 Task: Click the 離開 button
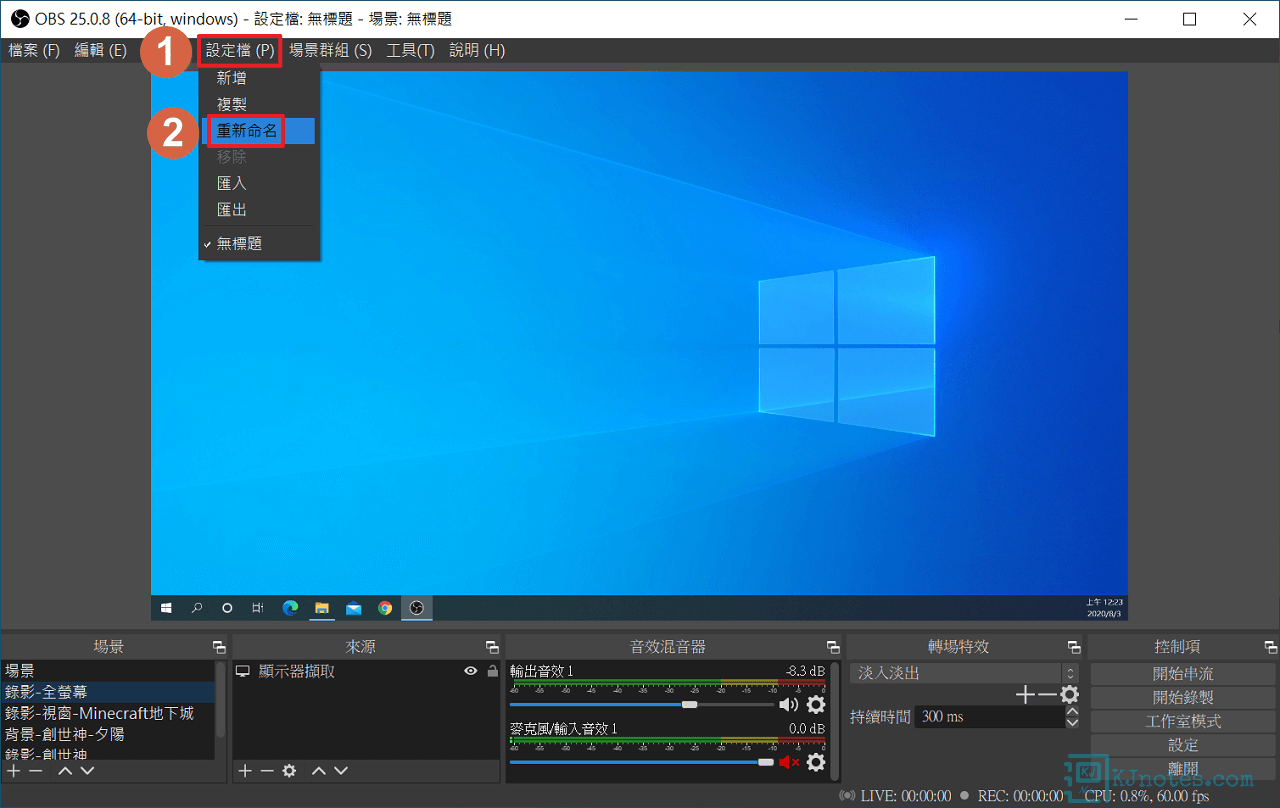click(x=1183, y=769)
